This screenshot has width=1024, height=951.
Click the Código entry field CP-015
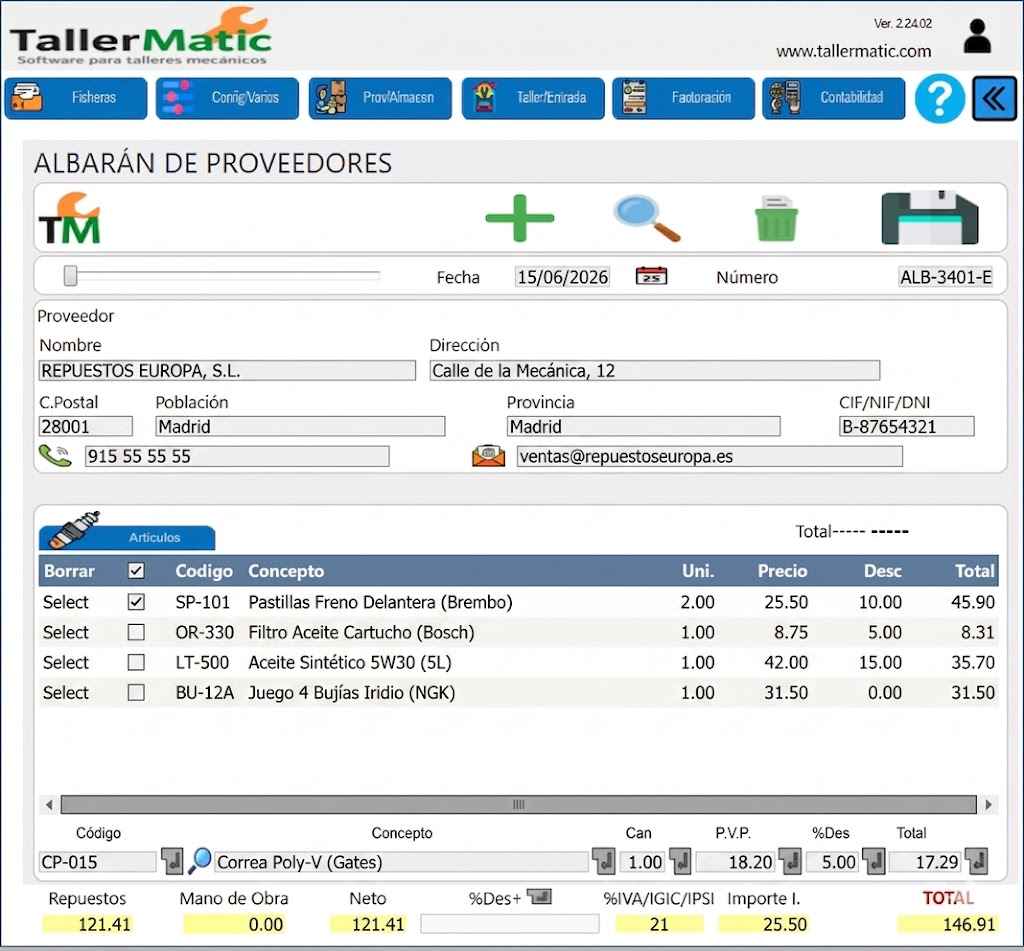click(x=97, y=862)
